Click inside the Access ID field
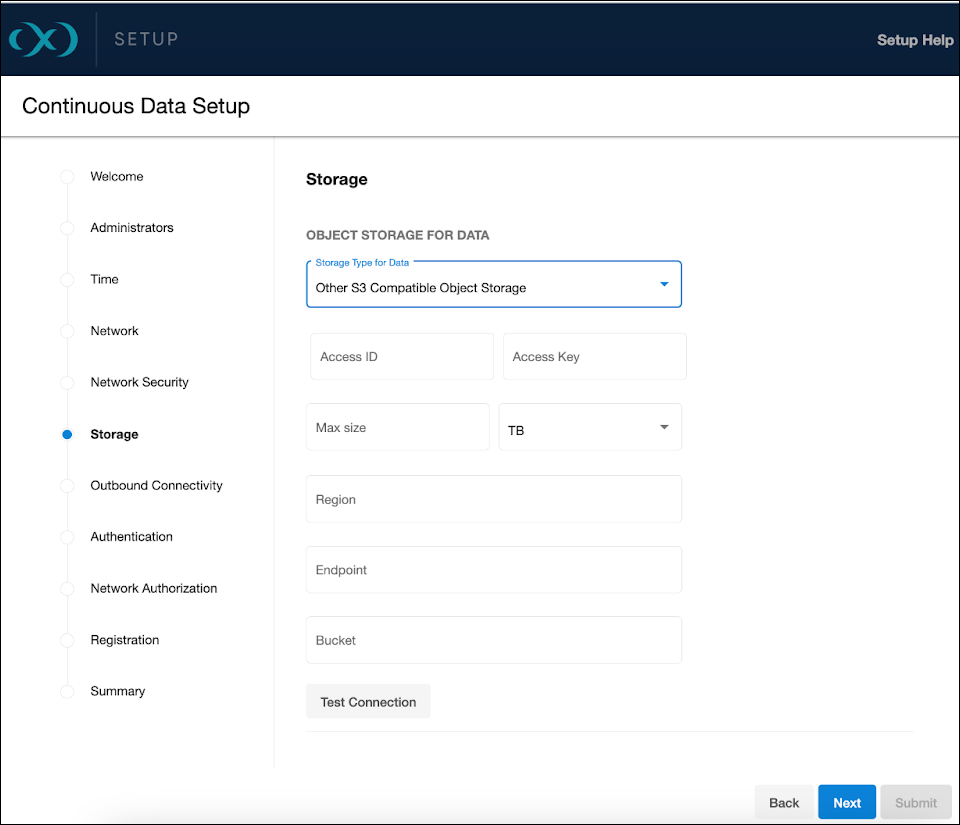 click(401, 356)
